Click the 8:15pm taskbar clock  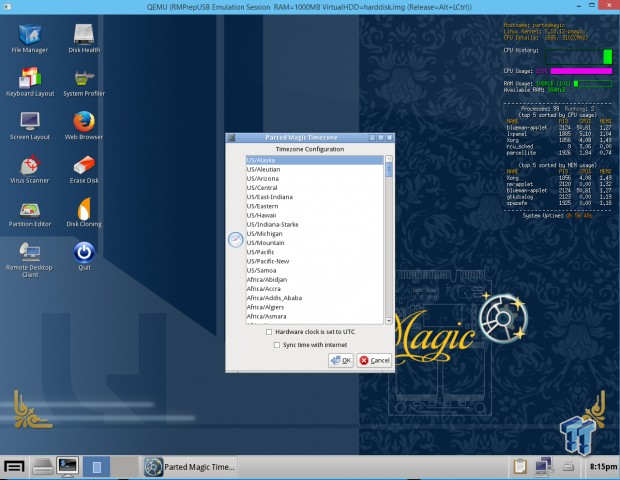point(603,467)
